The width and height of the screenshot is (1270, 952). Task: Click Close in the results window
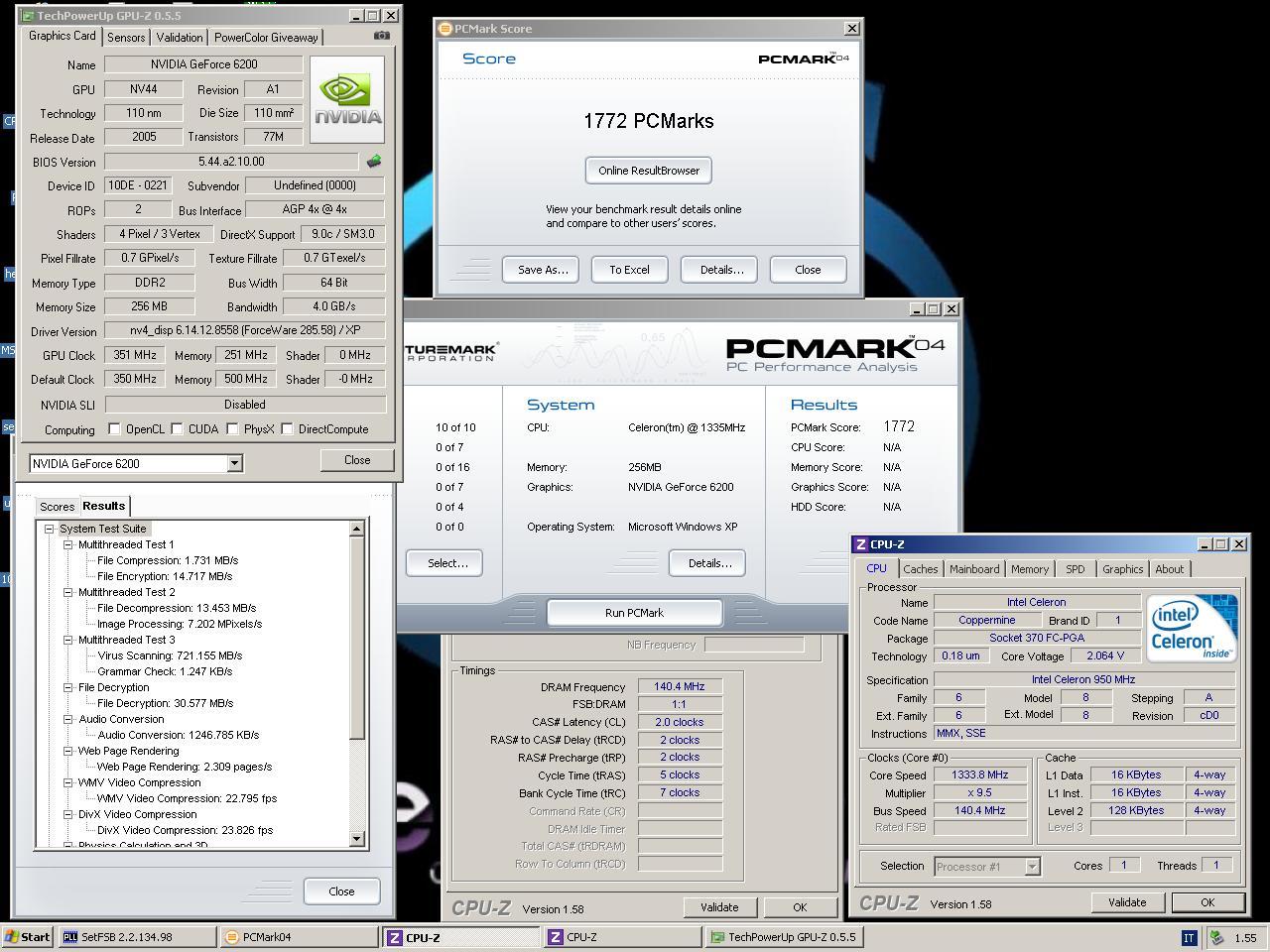(x=341, y=892)
